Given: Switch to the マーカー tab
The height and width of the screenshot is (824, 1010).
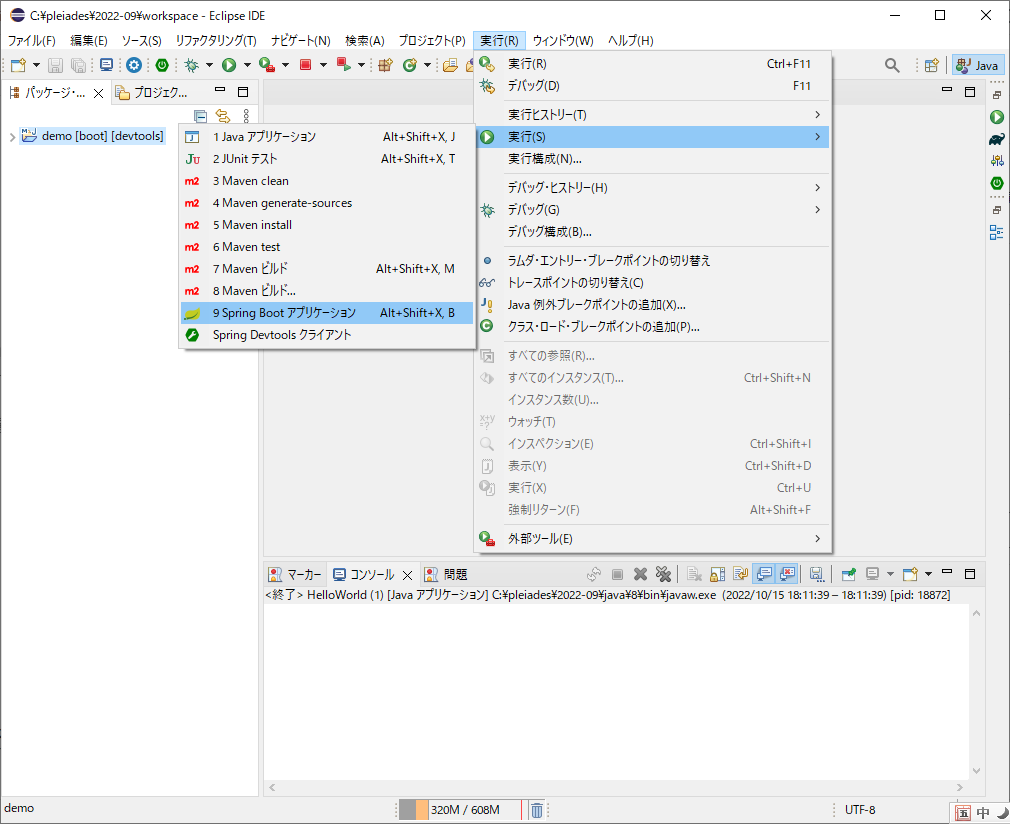Looking at the screenshot, I should tap(295, 575).
